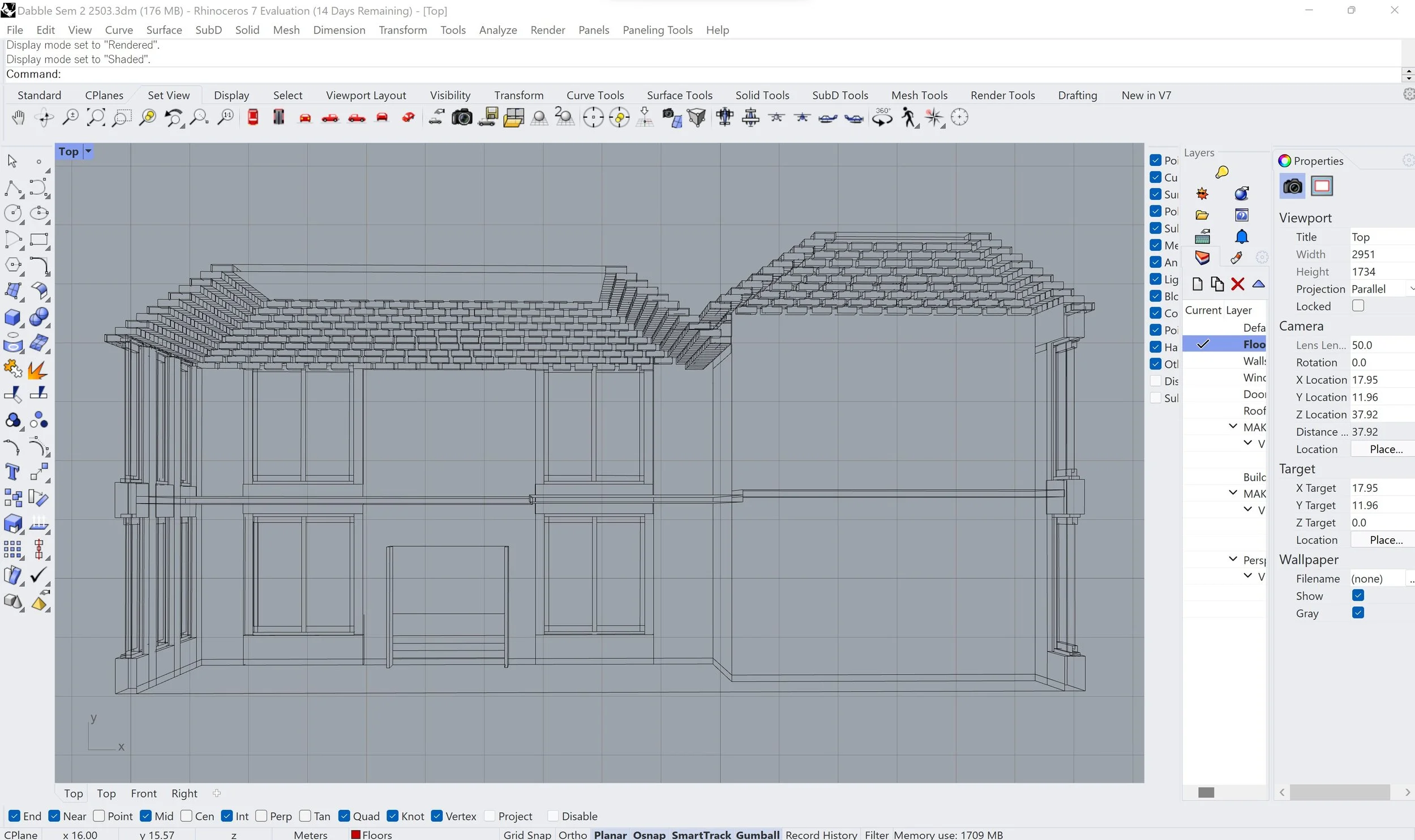The height and width of the screenshot is (840, 1415).
Task: Click the Walkabout walking figure icon
Action: click(x=908, y=118)
